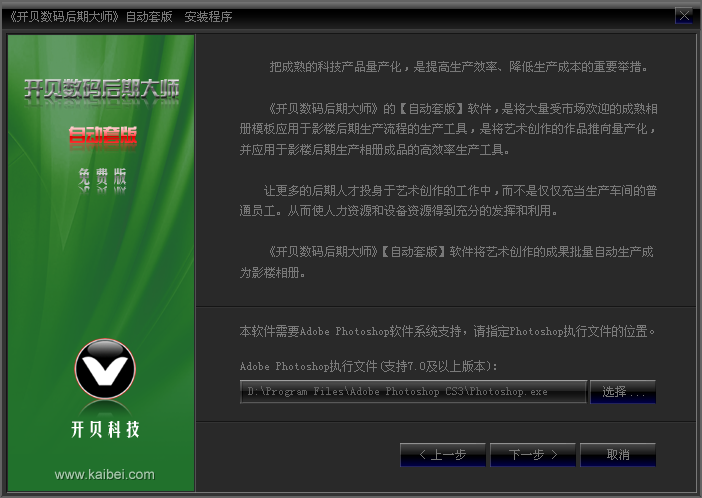Image resolution: width=702 pixels, height=498 pixels.
Task: Click the paragraph starting 让更多的后期人才
Action: click(448, 201)
